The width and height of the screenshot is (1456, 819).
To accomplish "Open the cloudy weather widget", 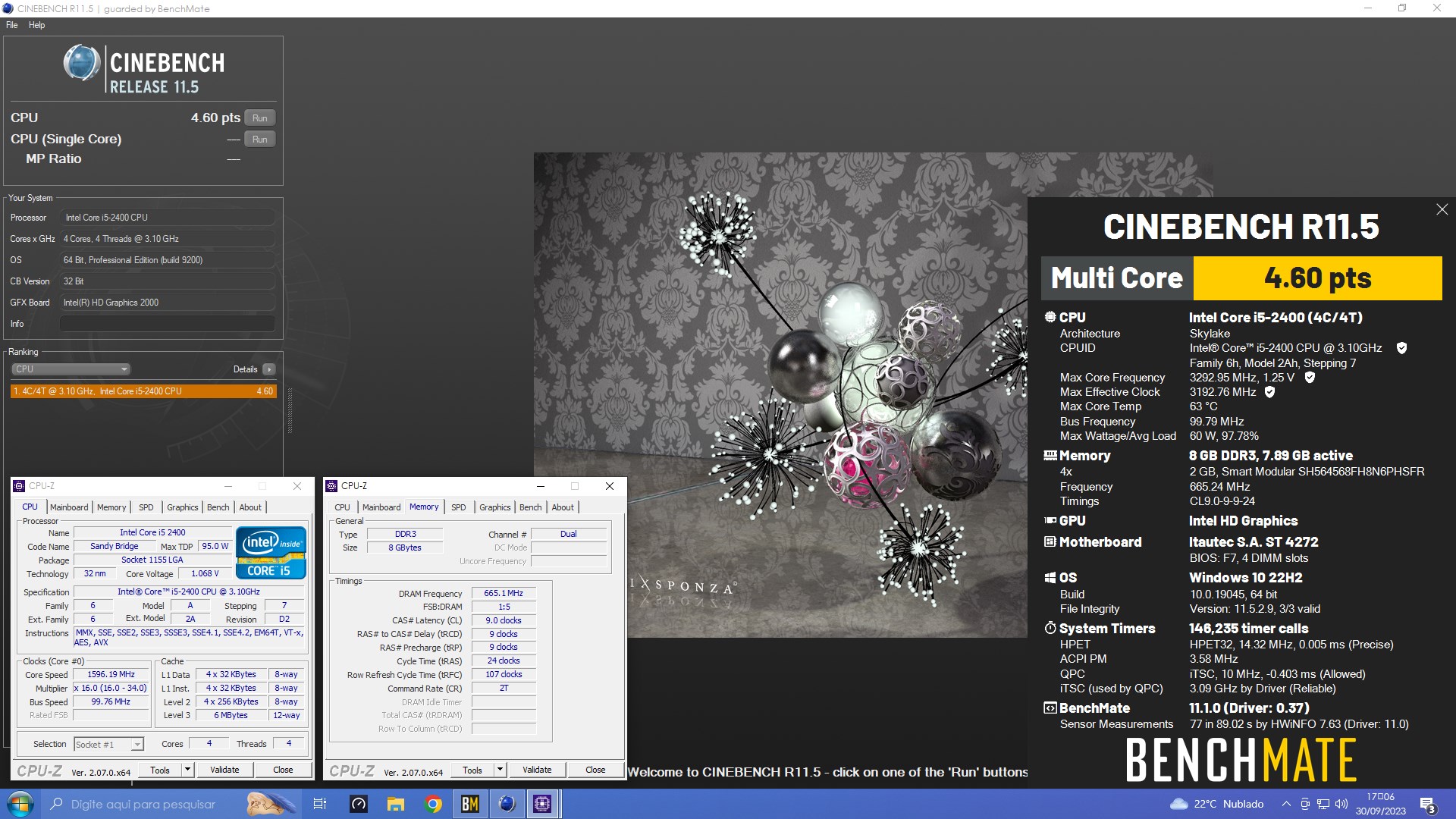I will 1217,804.
